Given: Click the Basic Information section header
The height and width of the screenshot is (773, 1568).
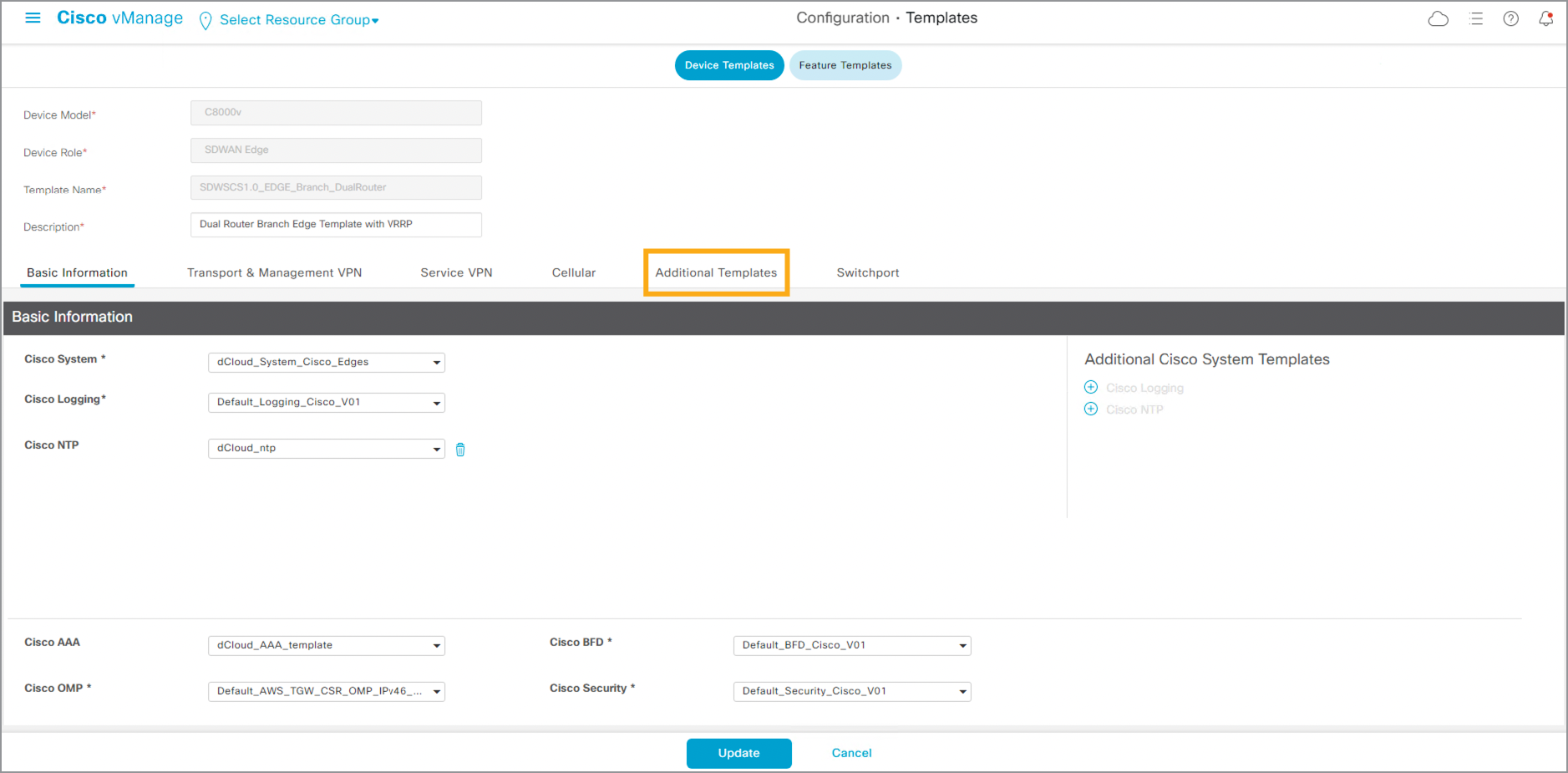Looking at the screenshot, I should pos(784,318).
